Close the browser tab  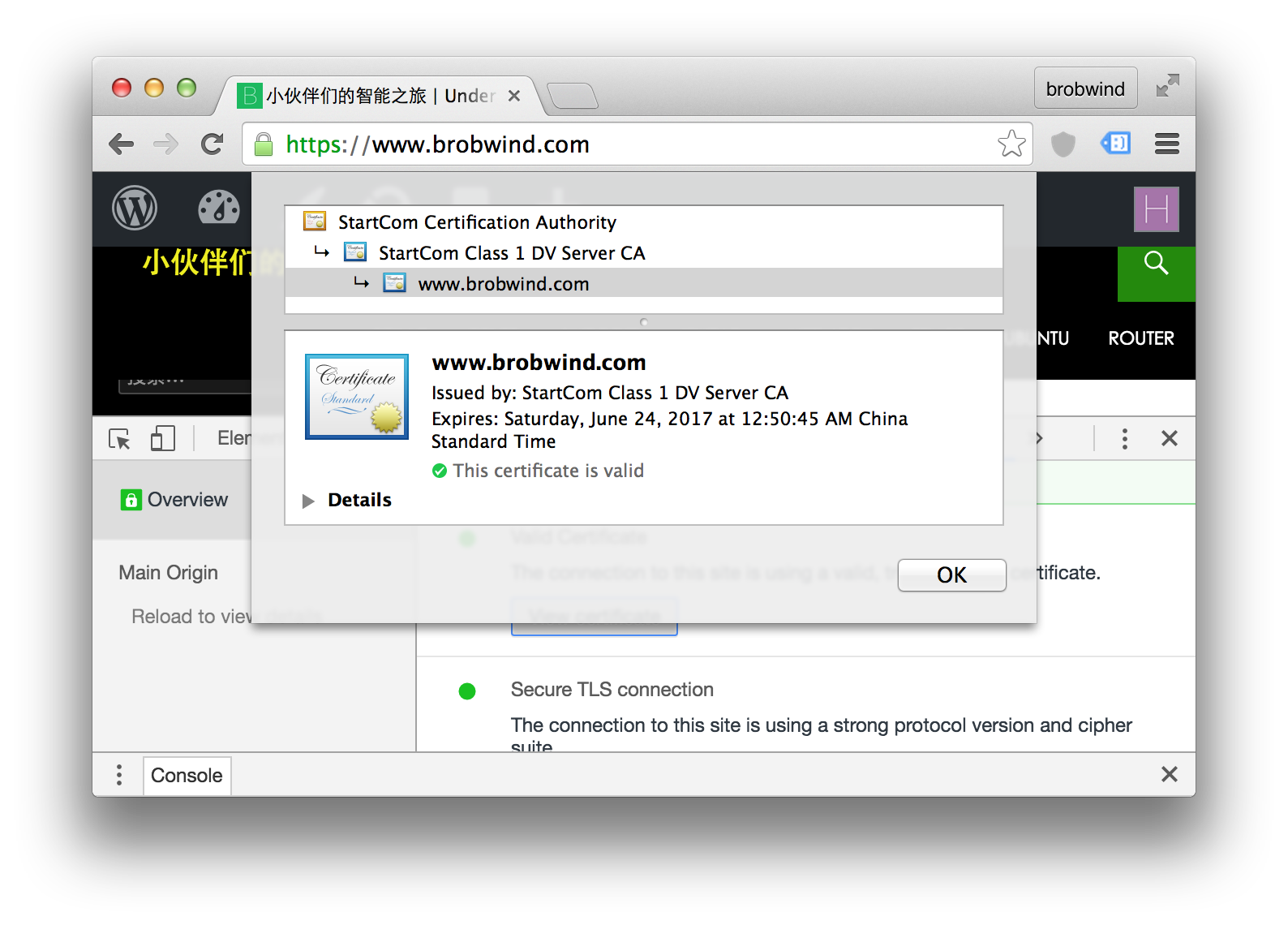(513, 96)
